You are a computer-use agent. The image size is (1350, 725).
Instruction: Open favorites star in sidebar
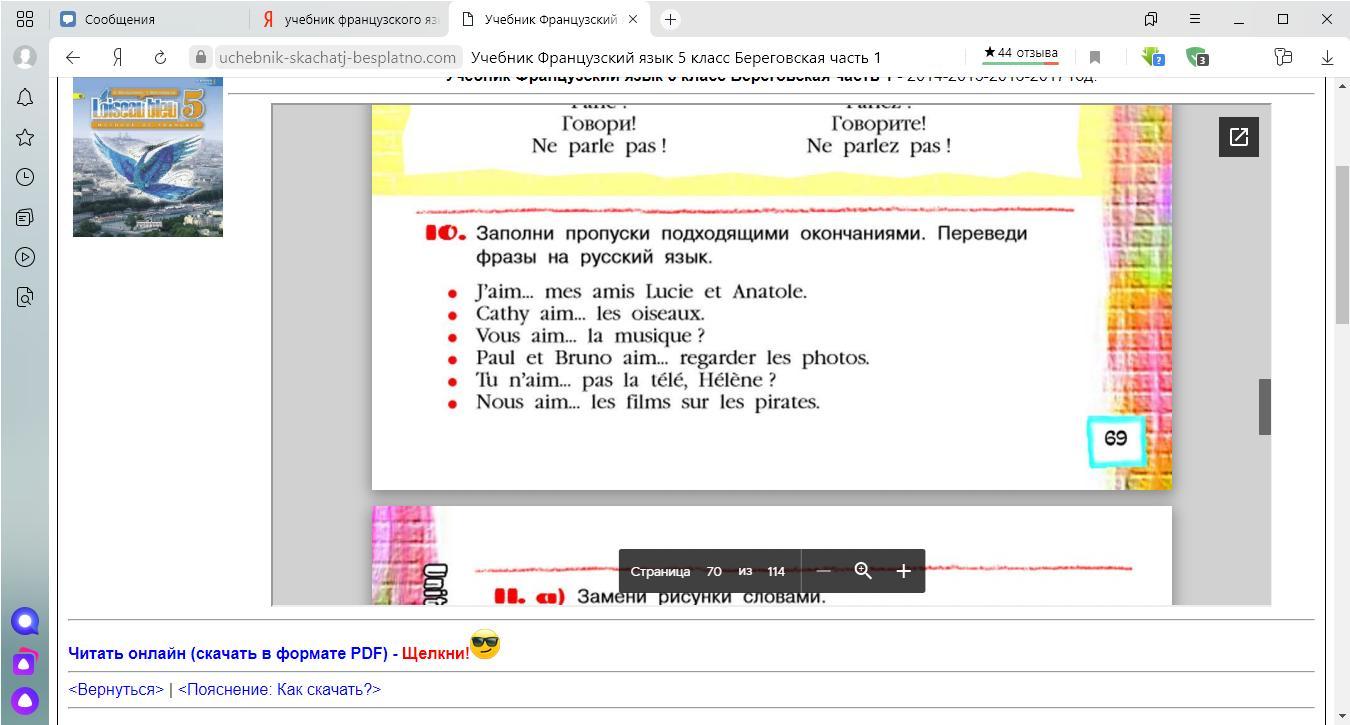tap(25, 137)
